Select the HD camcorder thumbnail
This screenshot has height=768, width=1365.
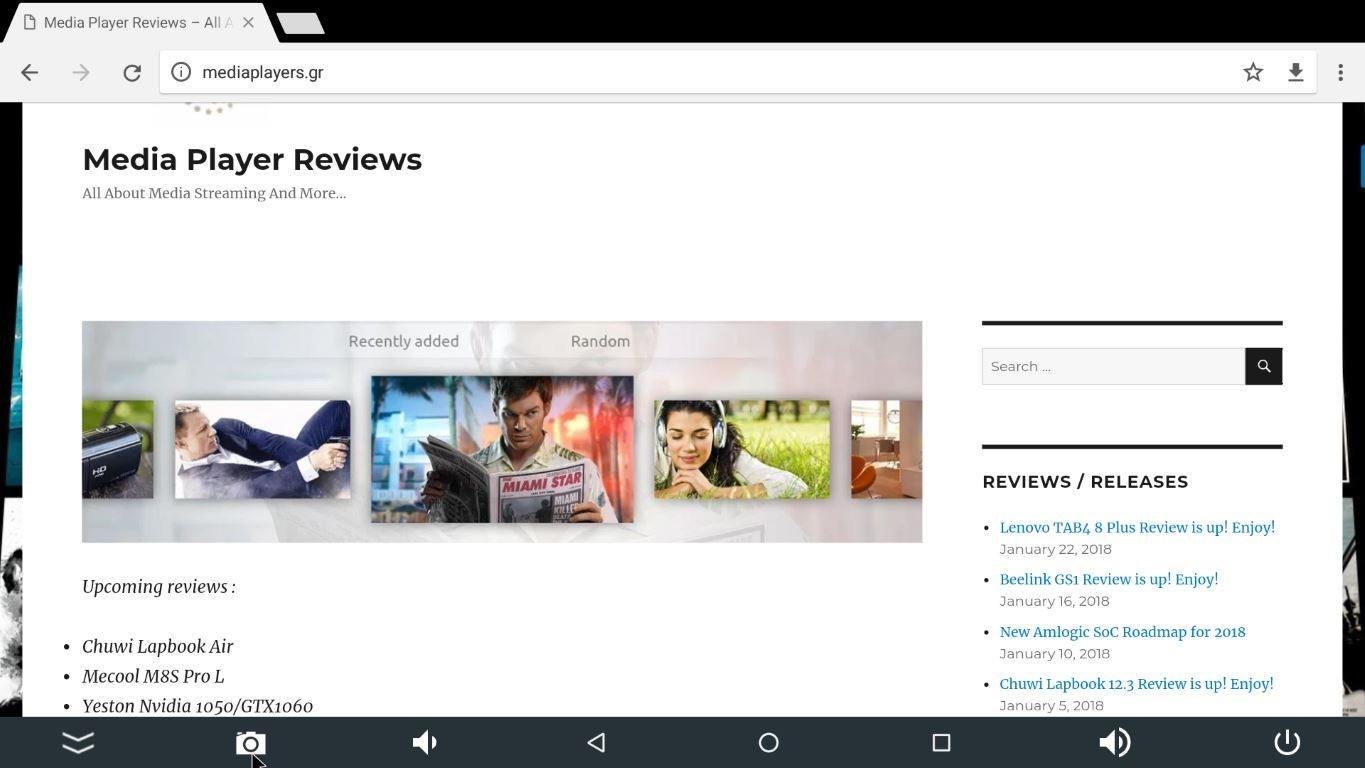tap(118, 449)
